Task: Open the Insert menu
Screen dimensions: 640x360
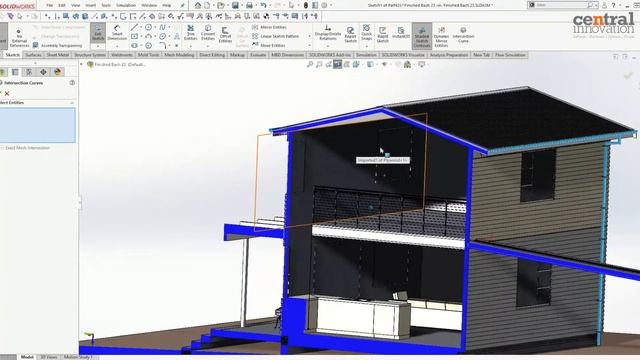Action: coord(90,5)
